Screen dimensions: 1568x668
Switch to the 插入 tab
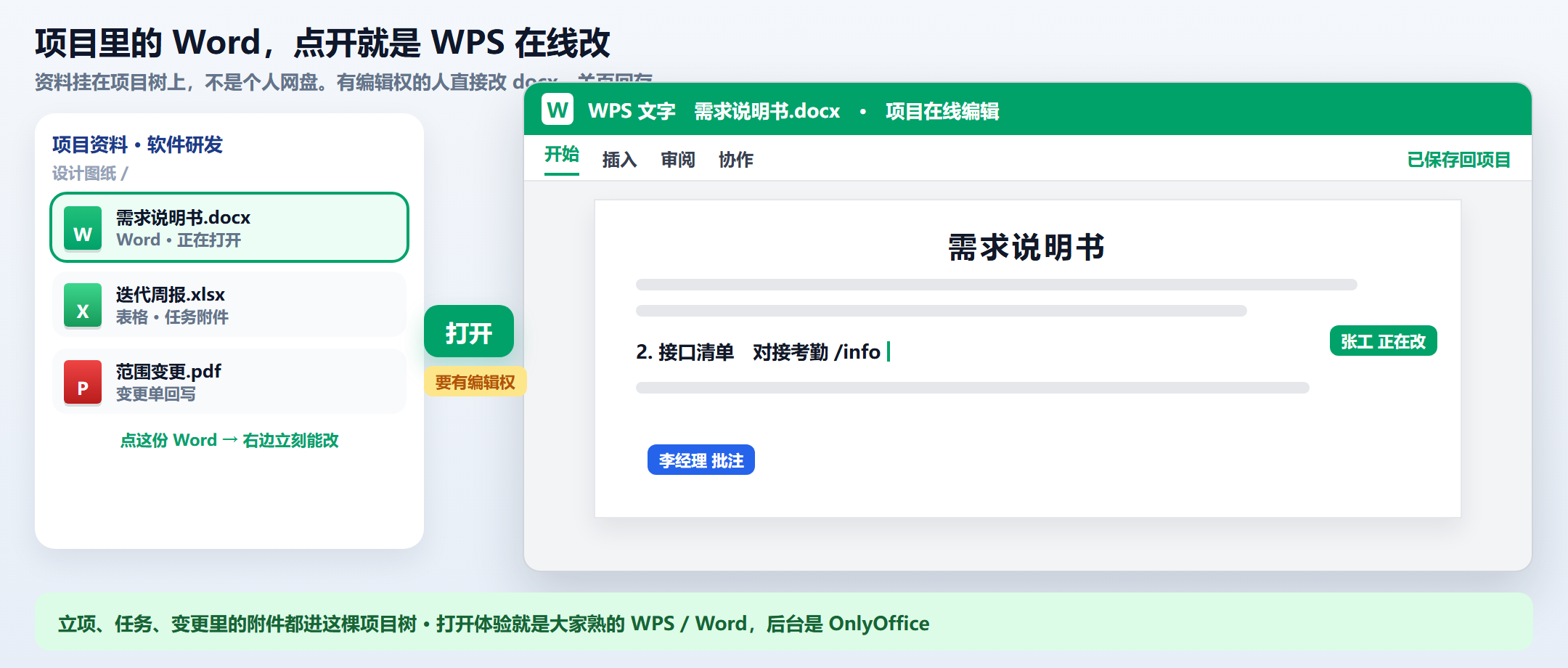(619, 160)
